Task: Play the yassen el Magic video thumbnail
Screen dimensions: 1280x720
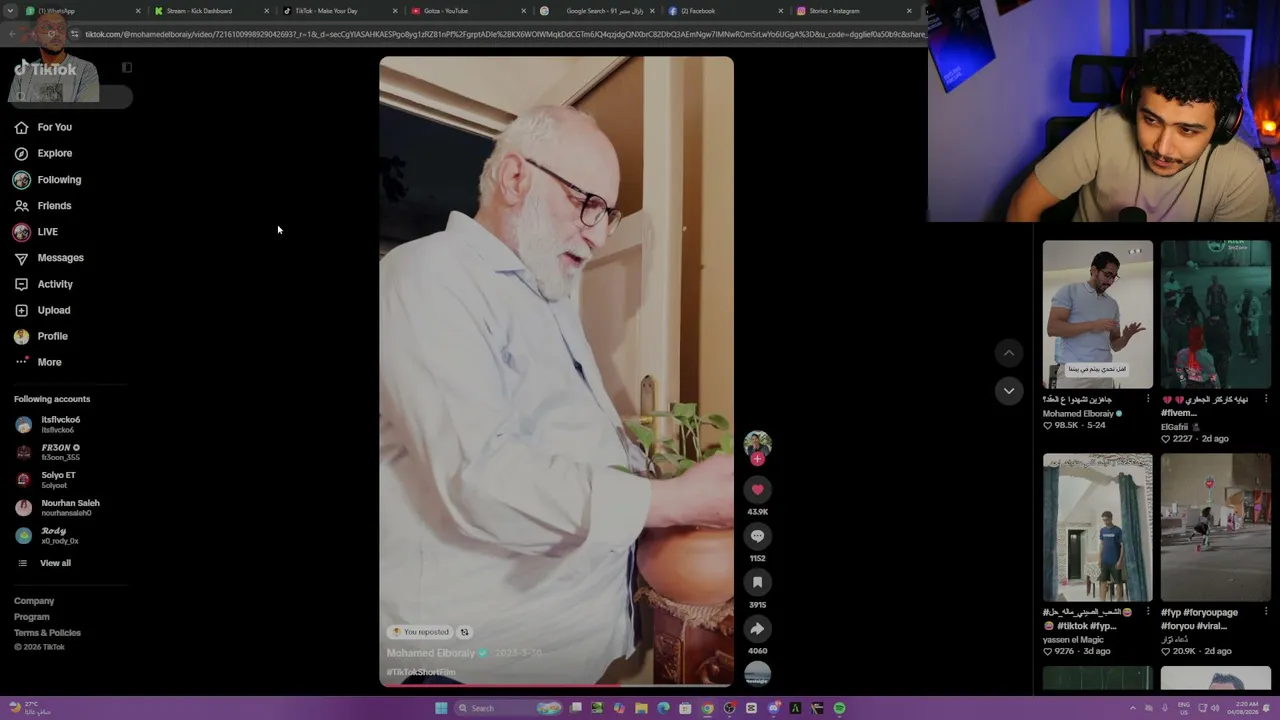Action: 1097,527
